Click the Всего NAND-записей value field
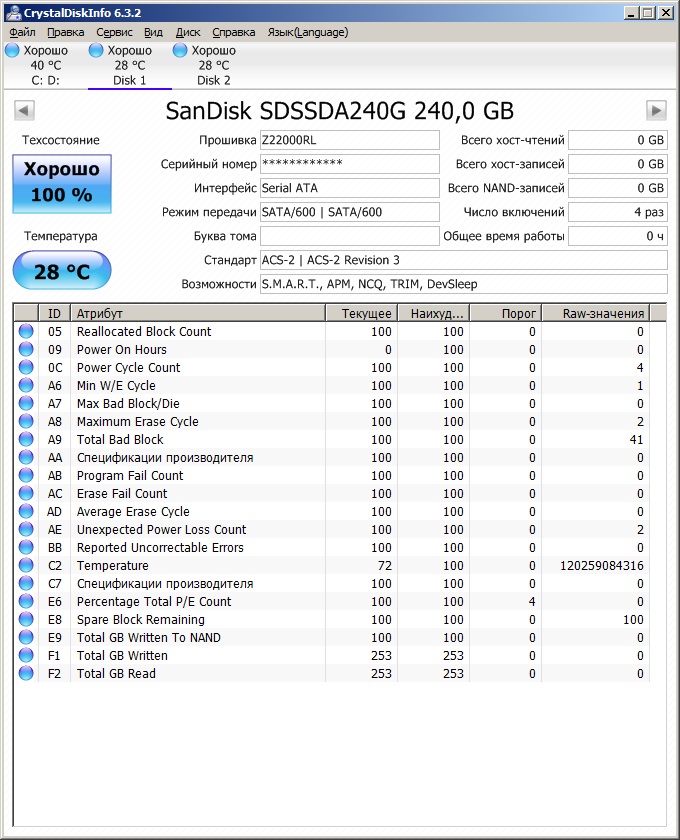This screenshot has height=840, width=680. [x=618, y=188]
